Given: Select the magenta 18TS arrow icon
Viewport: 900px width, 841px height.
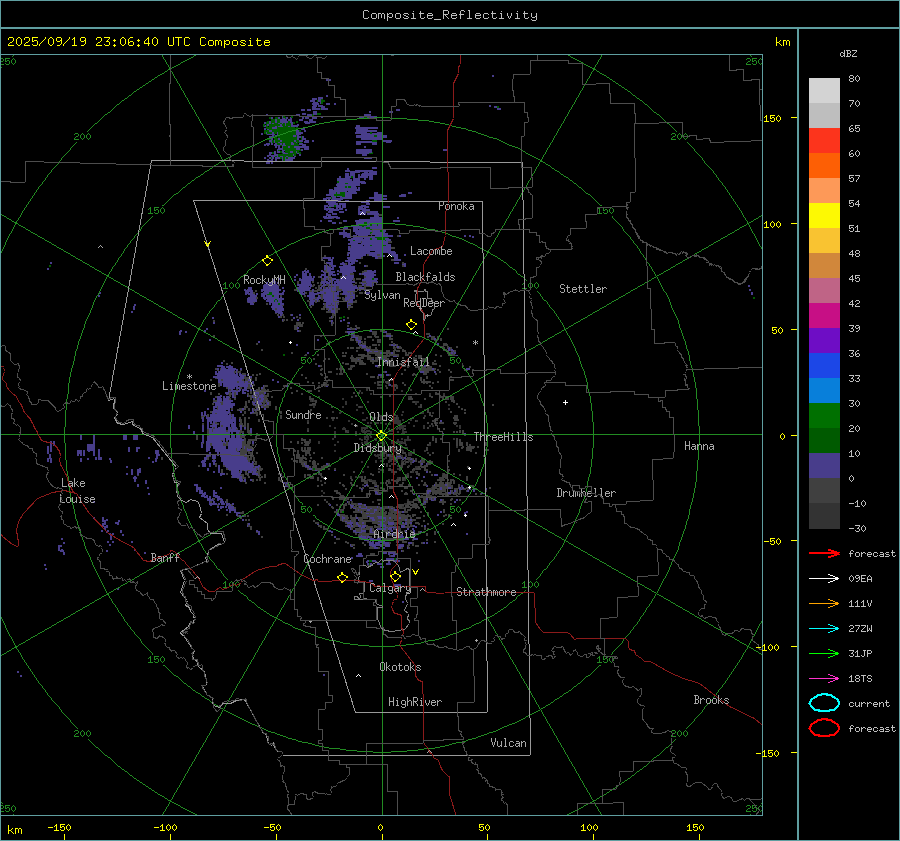Looking at the screenshot, I should point(824,678).
